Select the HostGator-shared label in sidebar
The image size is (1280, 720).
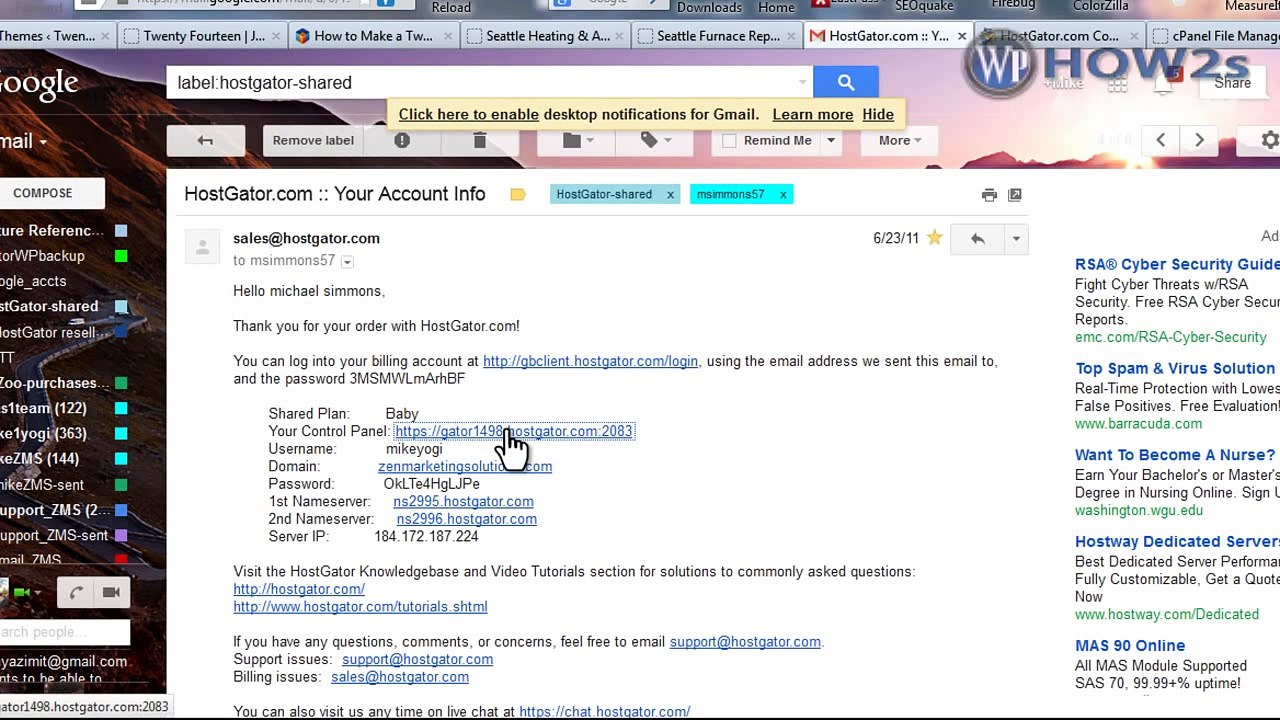48,307
